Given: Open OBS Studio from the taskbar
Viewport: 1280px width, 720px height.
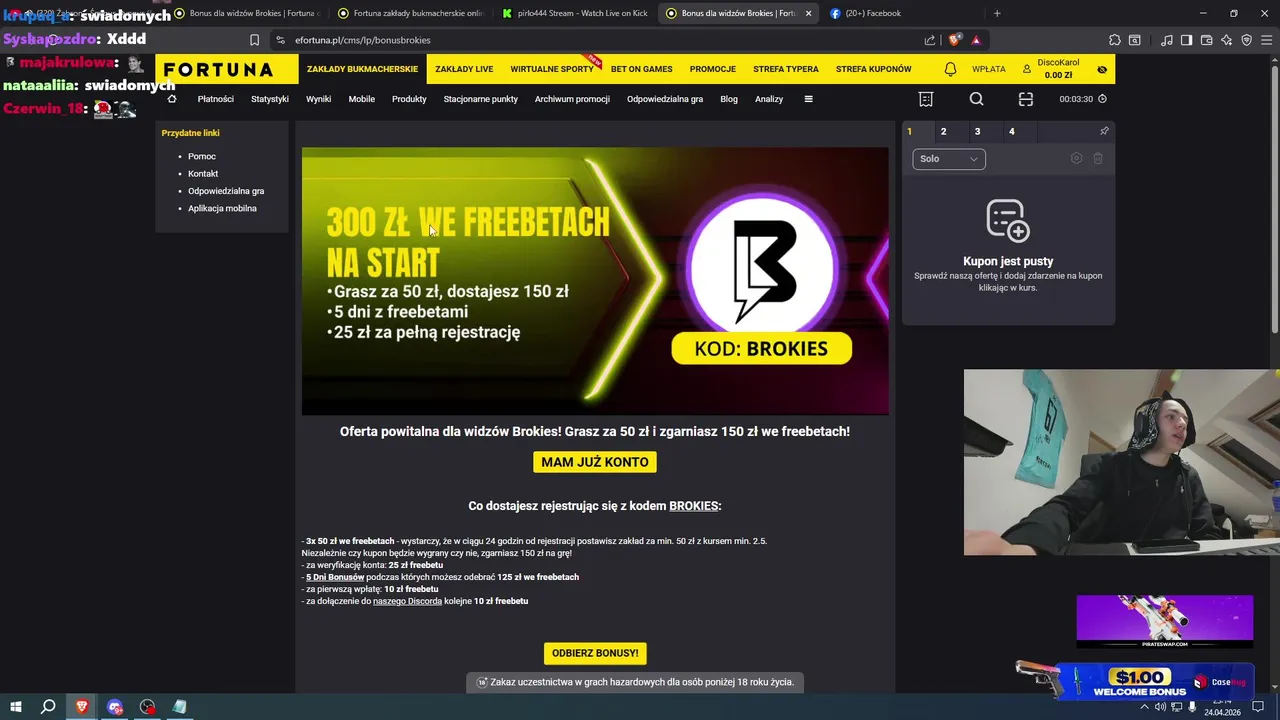Looking at the screenshot, I should pos(148,707).
